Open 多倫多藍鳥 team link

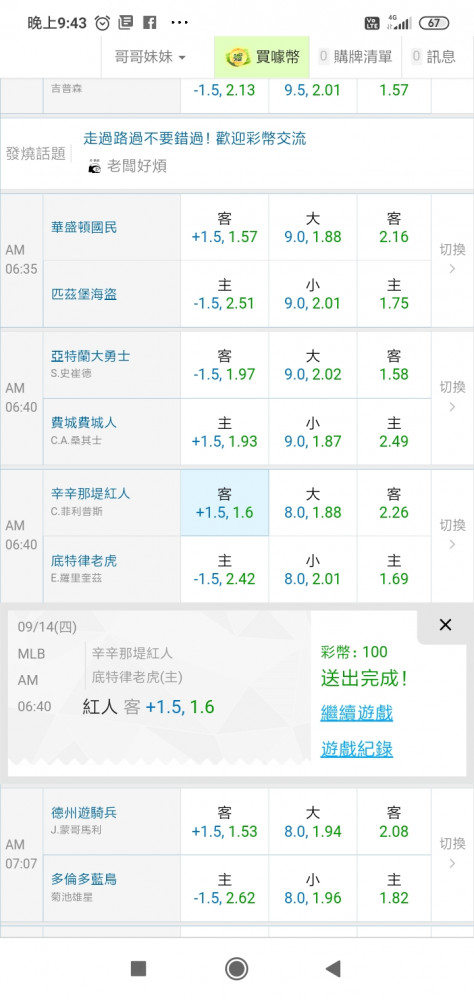(84, 879)
